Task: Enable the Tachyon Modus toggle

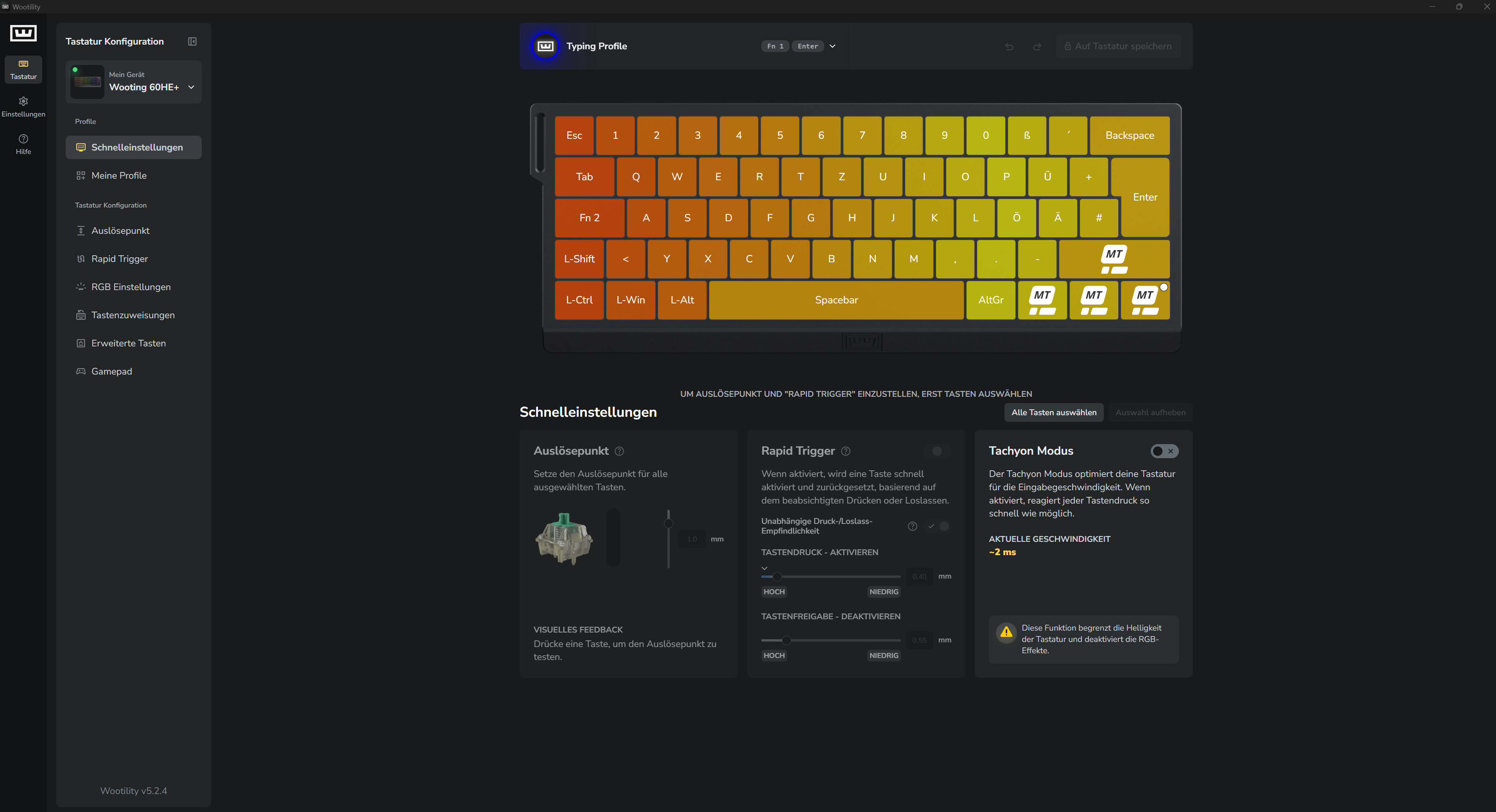Action: pyautogui.click(x=1164, y=451)
